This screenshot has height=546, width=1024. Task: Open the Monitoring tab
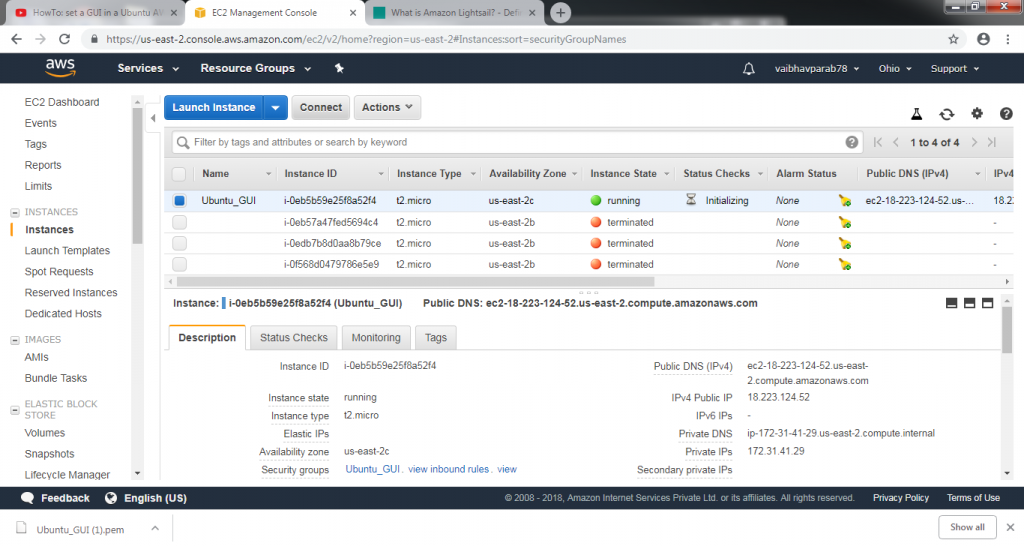[376, 338]
